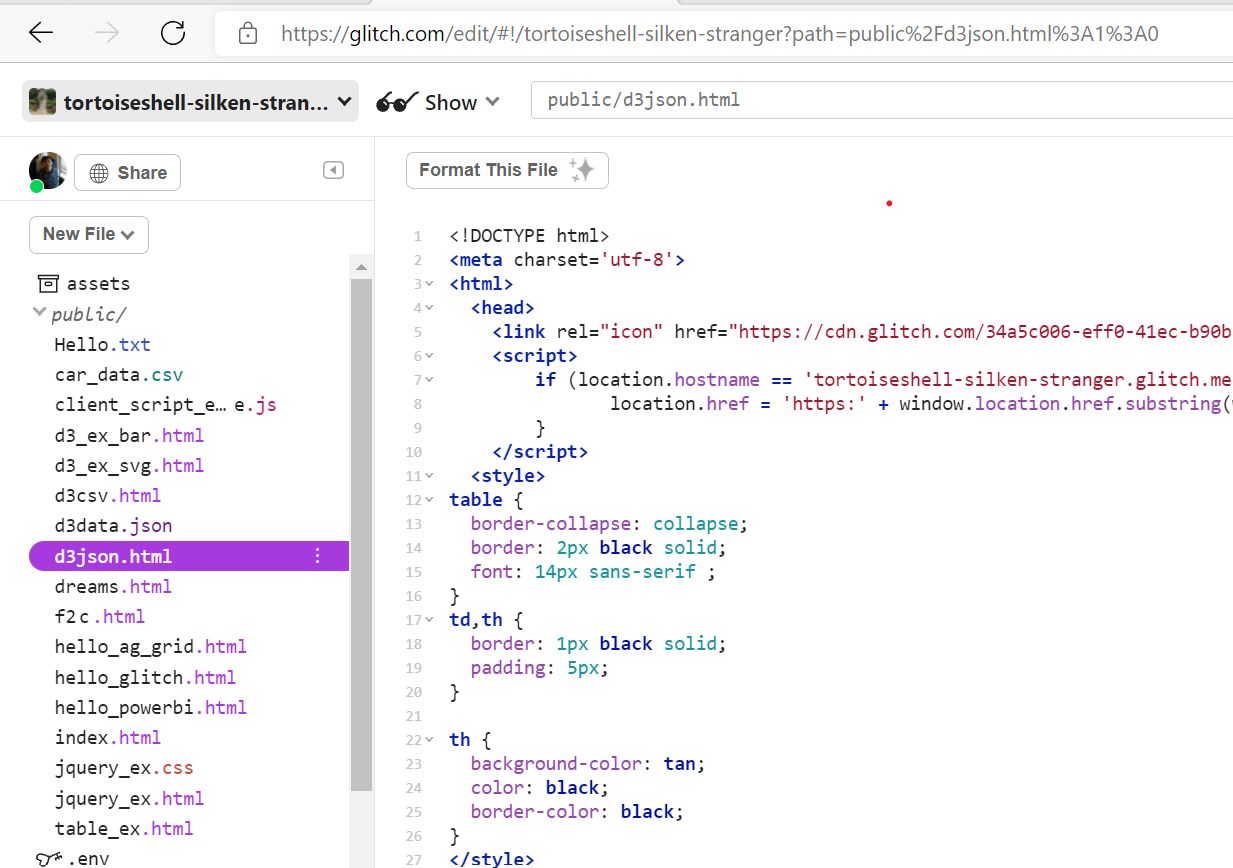Open index.html file
Viewport: 1233px width, 868px height.
coord(108,737)
